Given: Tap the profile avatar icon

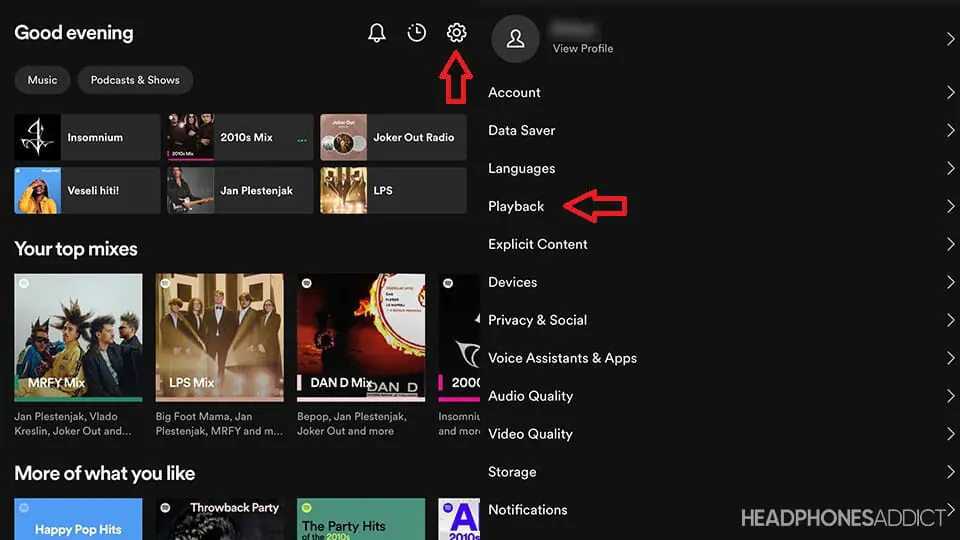Looking at the screenshot, I should point(515,39).
